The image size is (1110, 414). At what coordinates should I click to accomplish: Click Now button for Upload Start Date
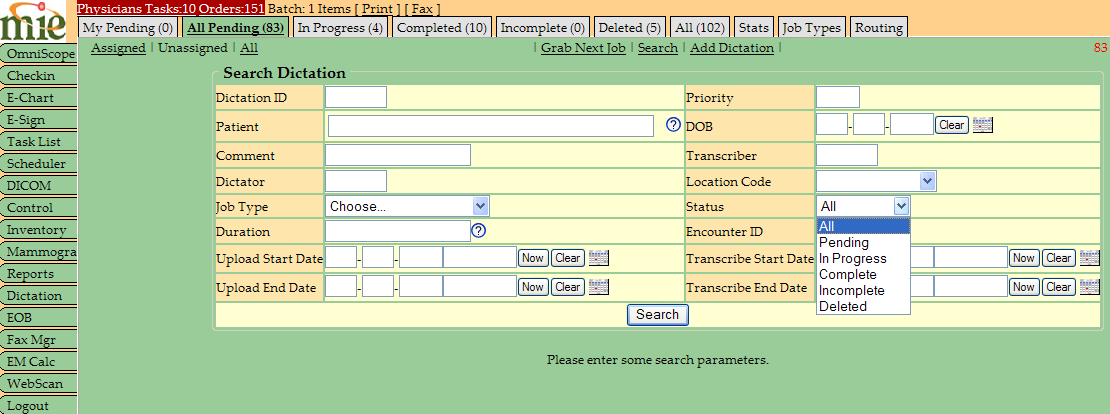532,258
